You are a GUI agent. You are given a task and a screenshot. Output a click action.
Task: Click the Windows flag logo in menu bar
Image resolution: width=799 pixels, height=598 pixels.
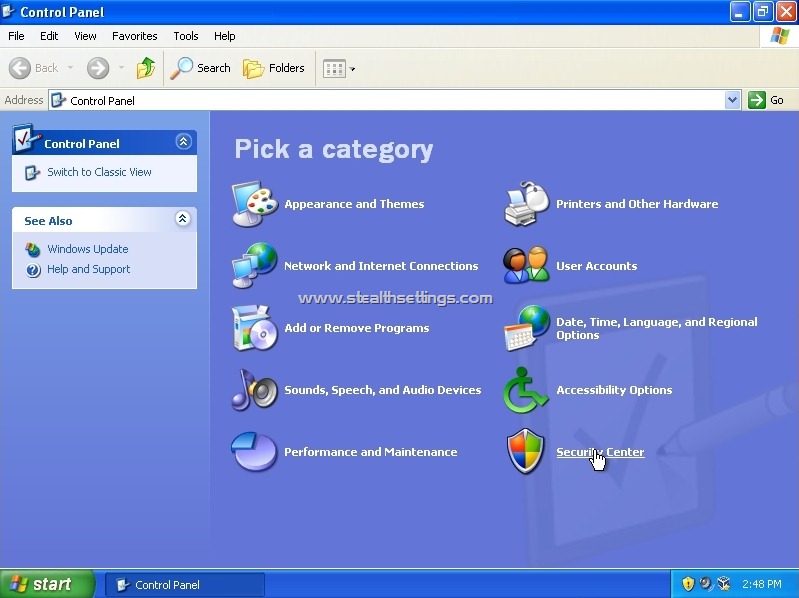point(780,36)
